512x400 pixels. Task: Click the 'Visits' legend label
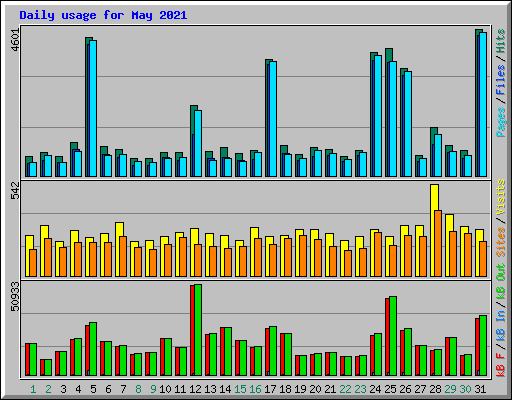coord(501,198)
